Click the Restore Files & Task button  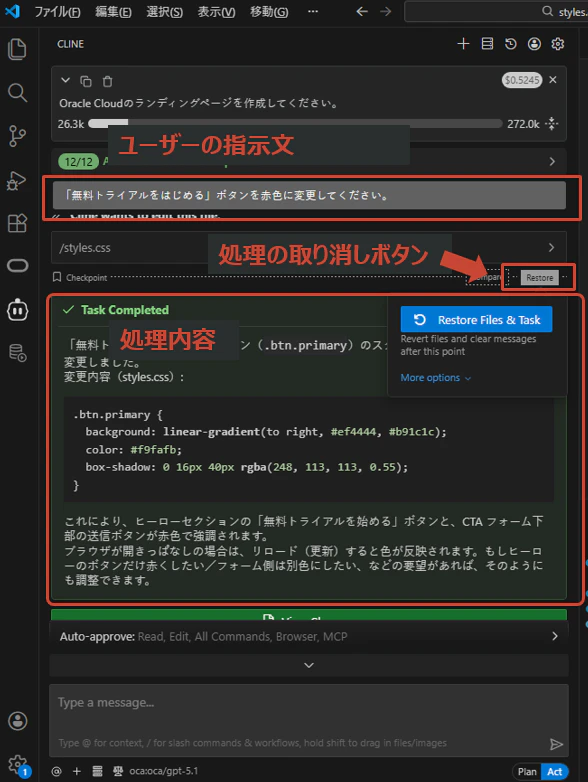476,319
